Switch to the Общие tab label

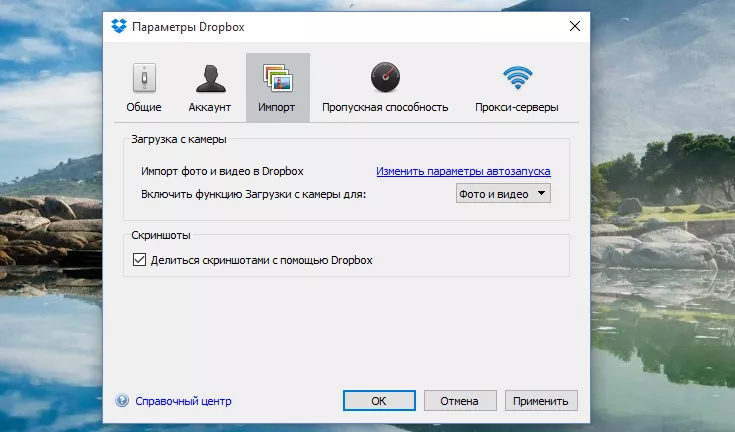pyautogui.click(x=144, y=107)
